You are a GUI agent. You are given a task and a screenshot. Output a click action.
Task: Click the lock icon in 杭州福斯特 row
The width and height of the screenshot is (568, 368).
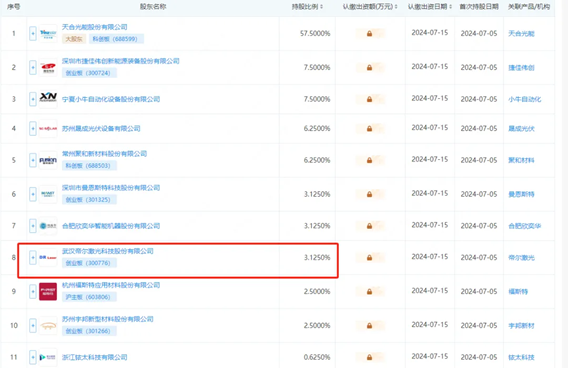pos(369,292)
